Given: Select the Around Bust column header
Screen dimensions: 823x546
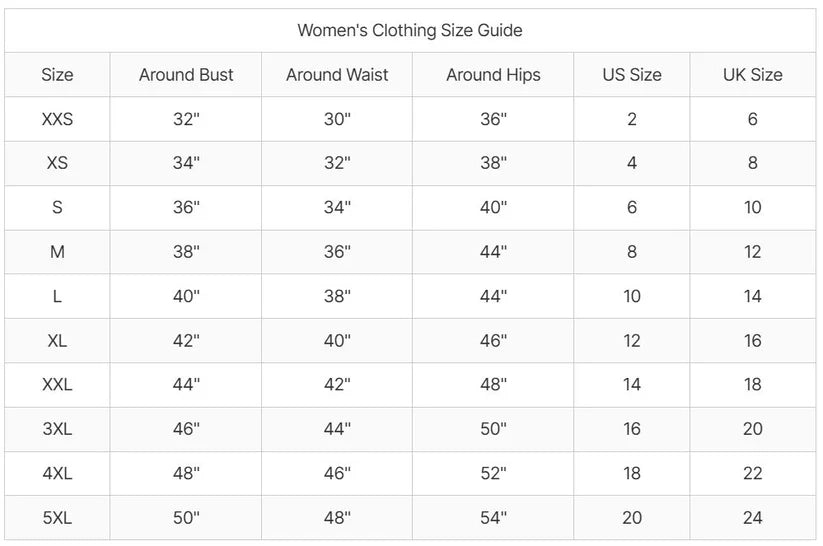Looking at the screenshot, I should 186,75.
